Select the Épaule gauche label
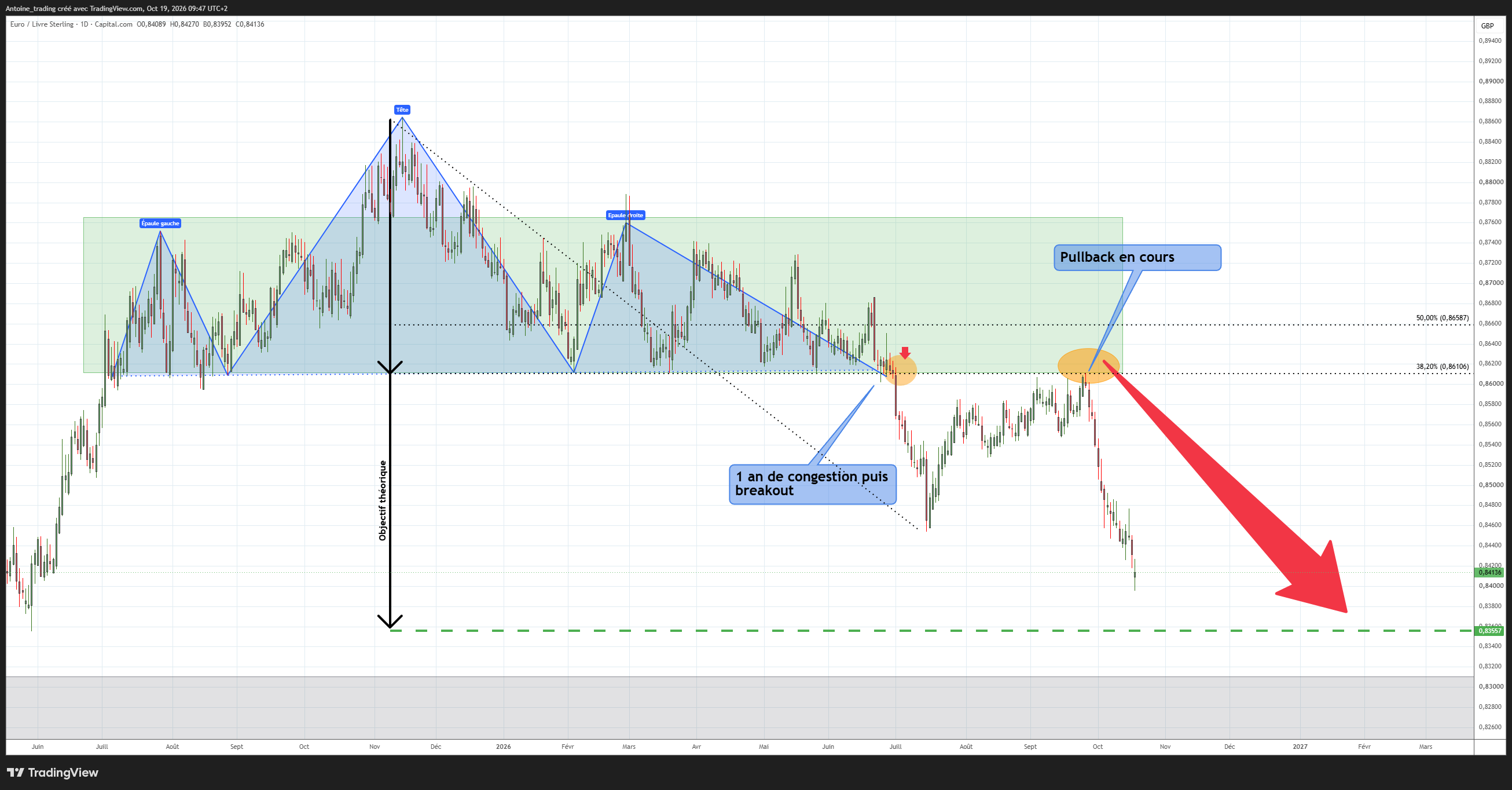Screen dimensions: 1512x790 [x=160, y=223]
